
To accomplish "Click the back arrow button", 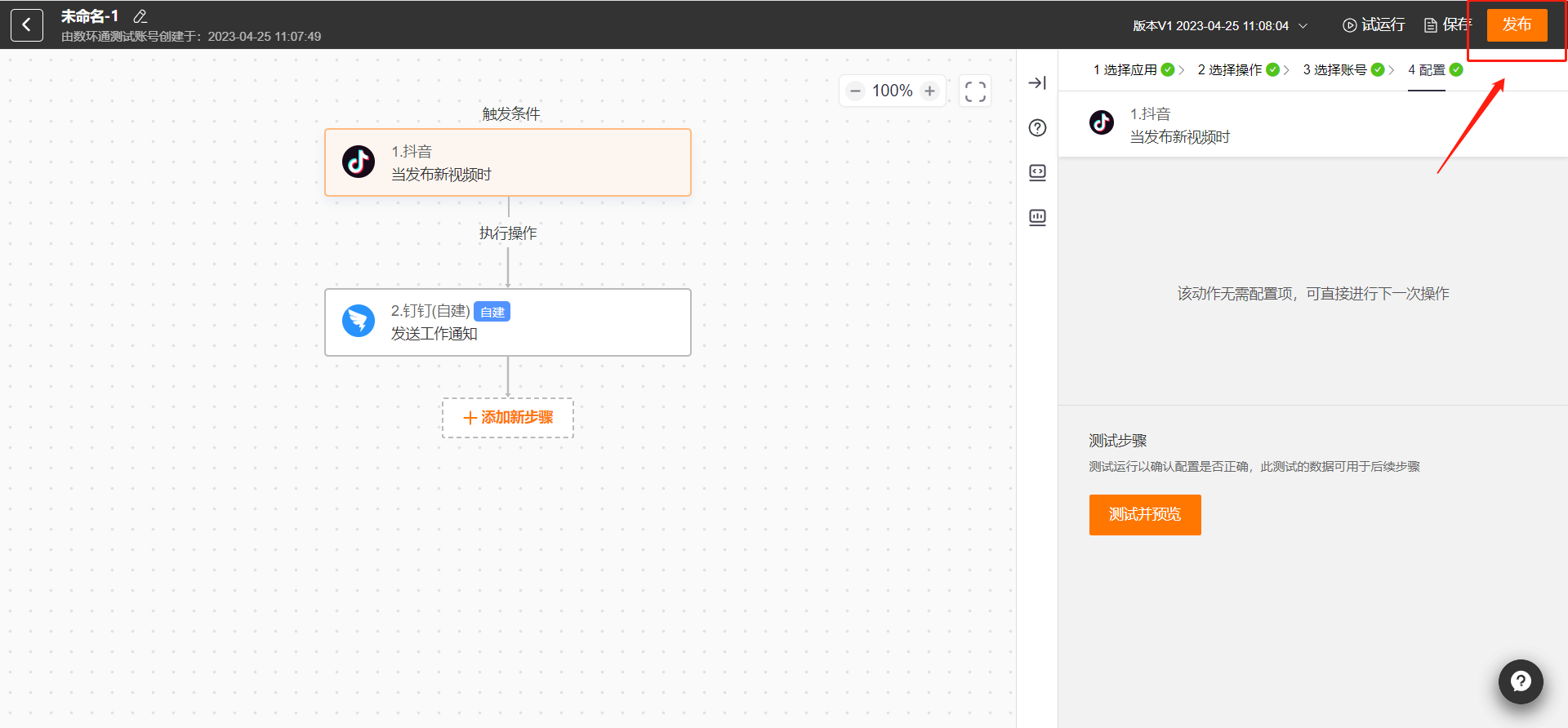I will pyautogui.click(x=26, y=25).
